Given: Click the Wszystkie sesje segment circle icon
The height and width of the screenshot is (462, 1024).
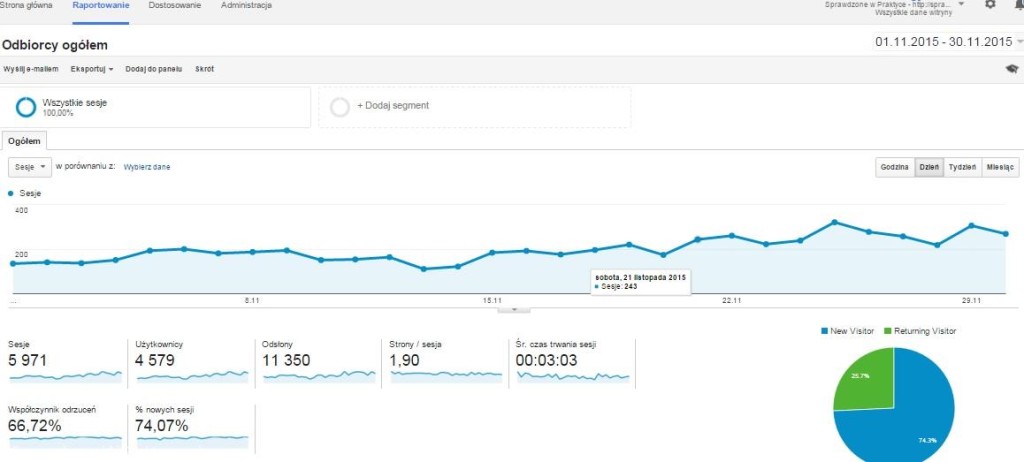Looking at the screenshot, I should tap(26, 107).
